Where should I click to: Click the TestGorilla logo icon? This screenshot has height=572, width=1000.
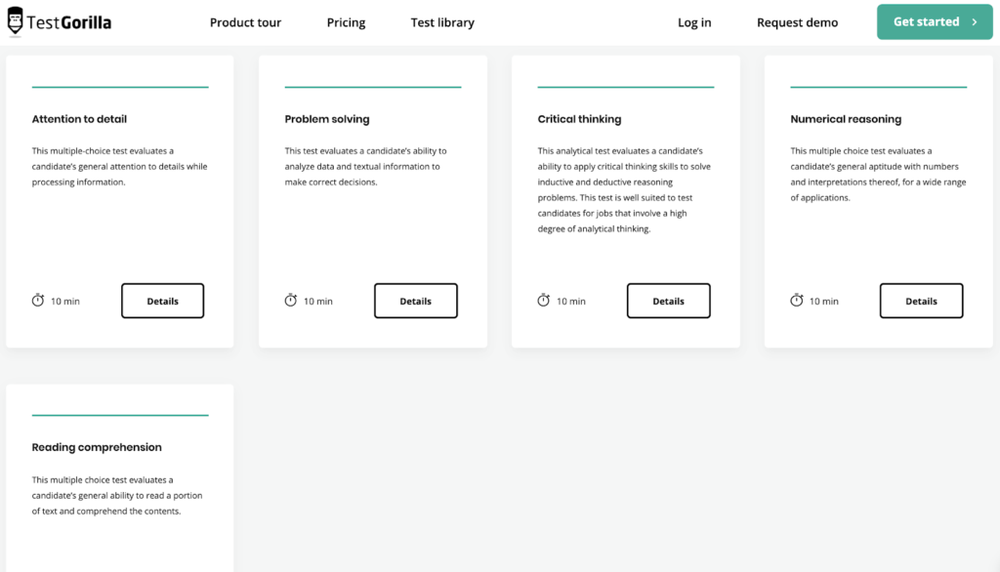pyautogui.click(x=15, y=21)
